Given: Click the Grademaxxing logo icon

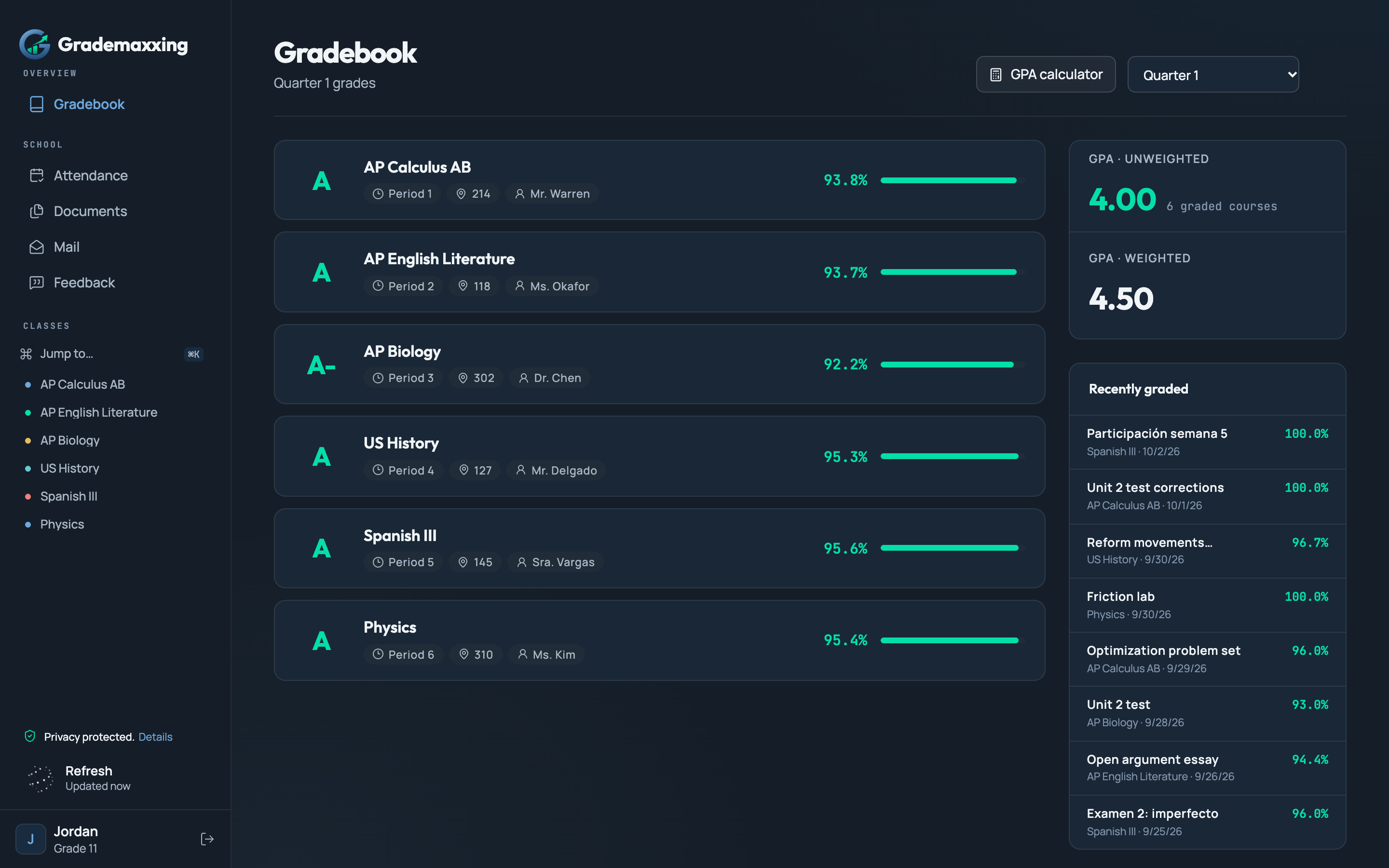Looking at the screenshot, I should [x=34, y=44].
